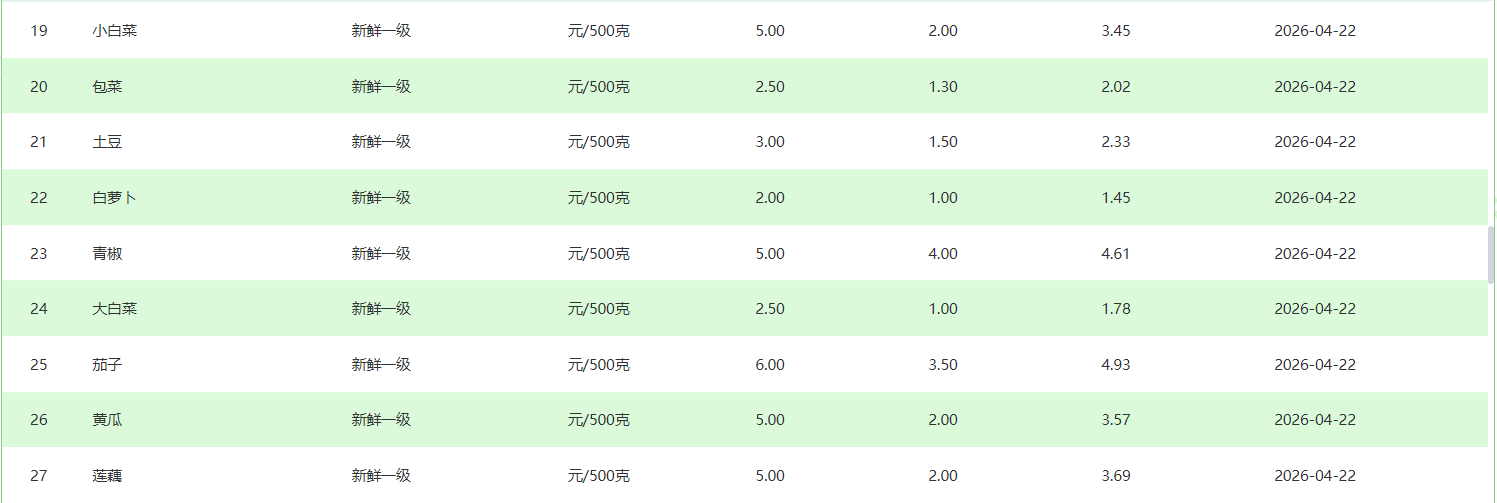Select the 青椒 product name
Image resolution: width=1497 pixels, height=503 pixels.
pyautogui.click(x=107, y=254)
